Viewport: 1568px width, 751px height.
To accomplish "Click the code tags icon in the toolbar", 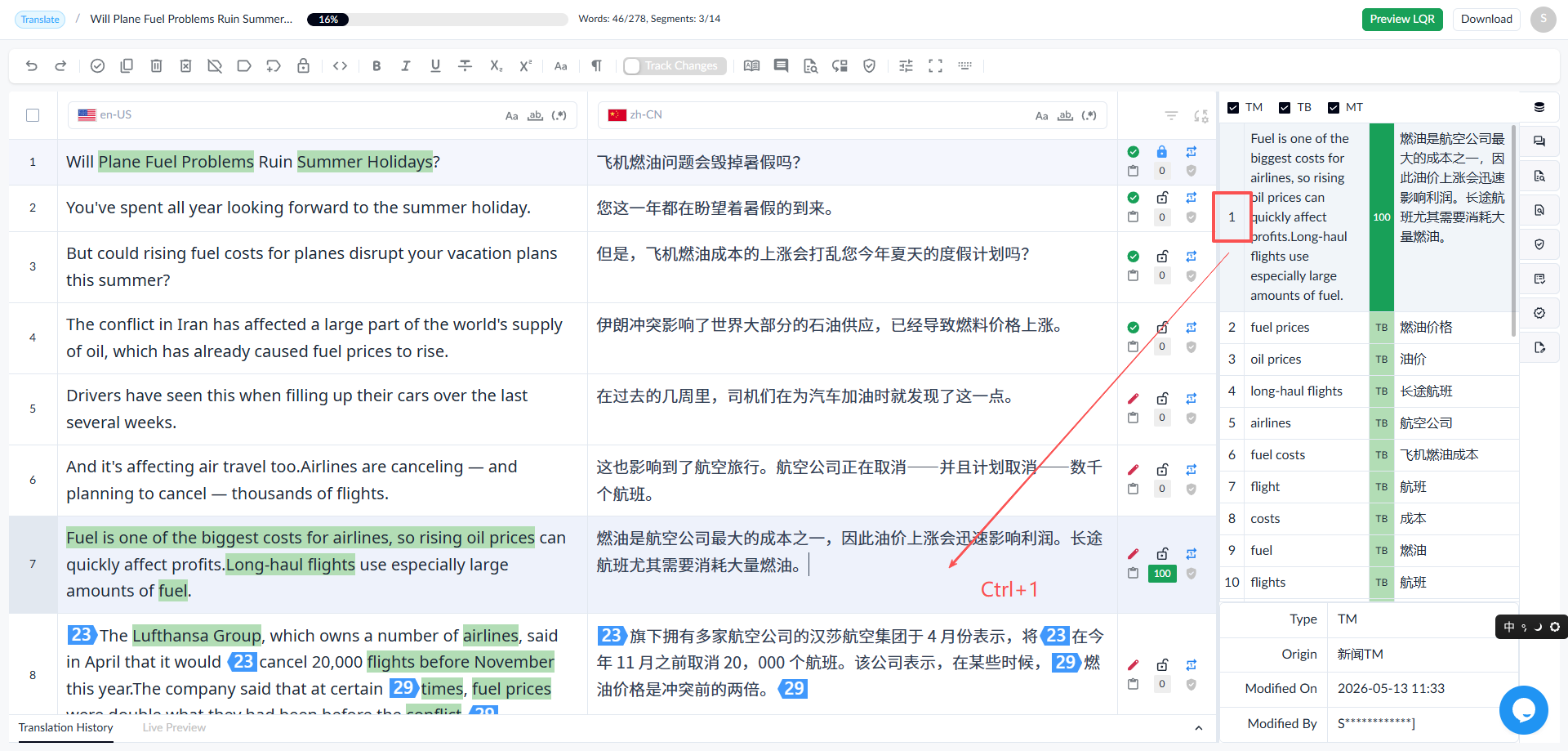I will click(x=341, y=66).
